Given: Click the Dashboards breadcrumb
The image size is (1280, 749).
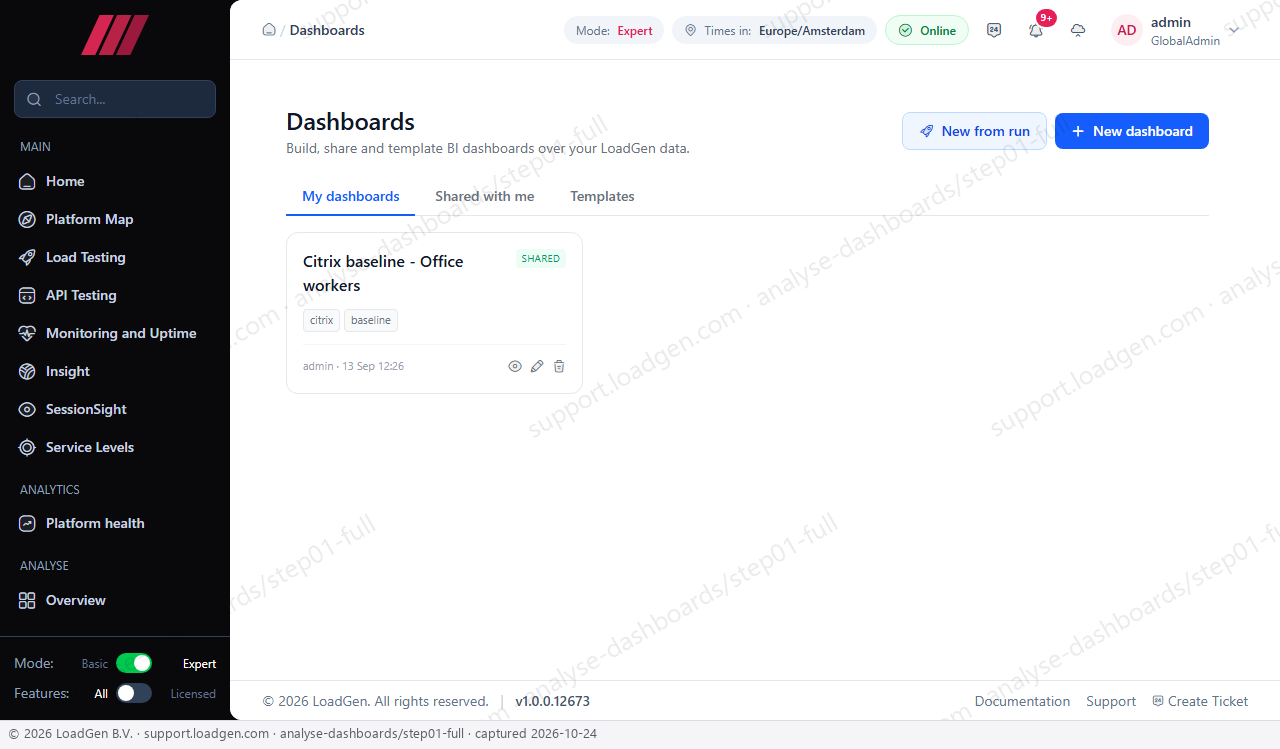Looking at the screenshot, I should 327,30.
